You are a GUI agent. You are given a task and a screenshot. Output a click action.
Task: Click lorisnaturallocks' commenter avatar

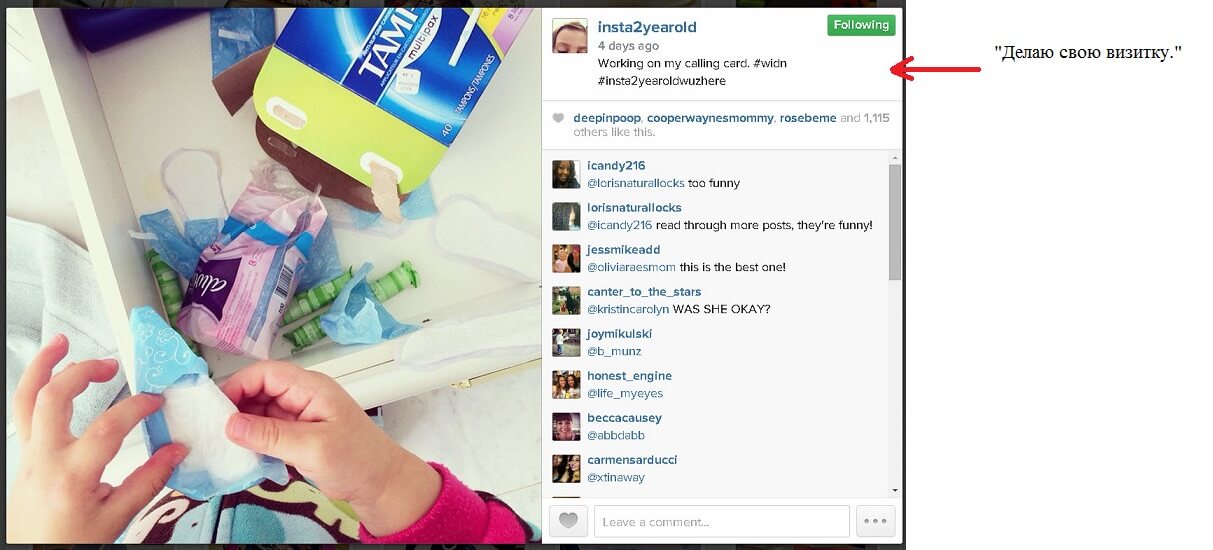point(566,216)
